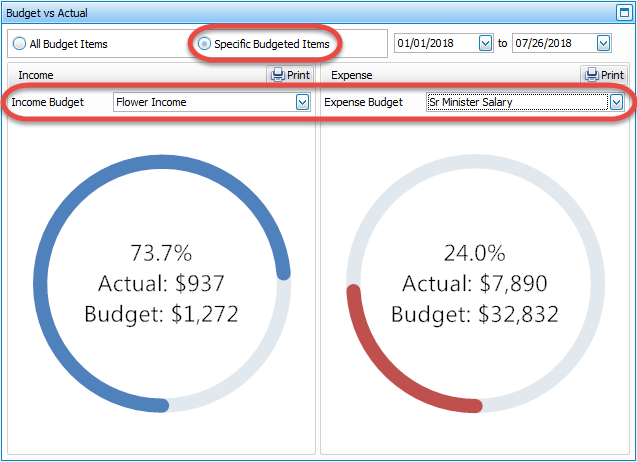637x462 pixels.
Task: Click the Budget: $32,832 expense value
Action: tap(474, 314)
